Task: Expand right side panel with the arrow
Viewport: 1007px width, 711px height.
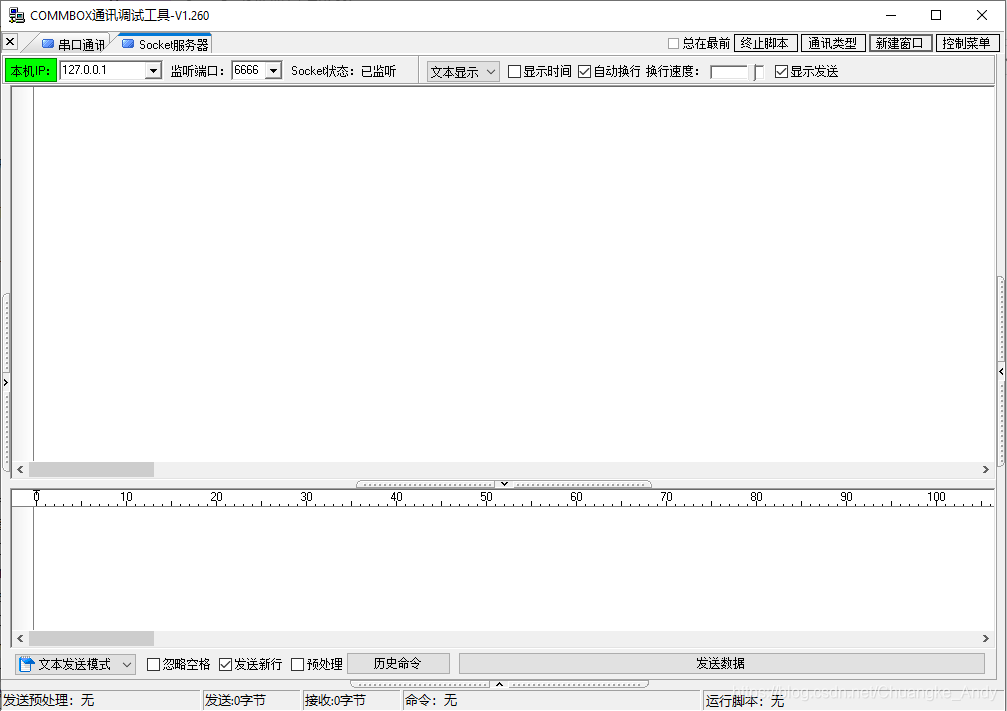Action: pyautogui.click(x=1001, y=371)
